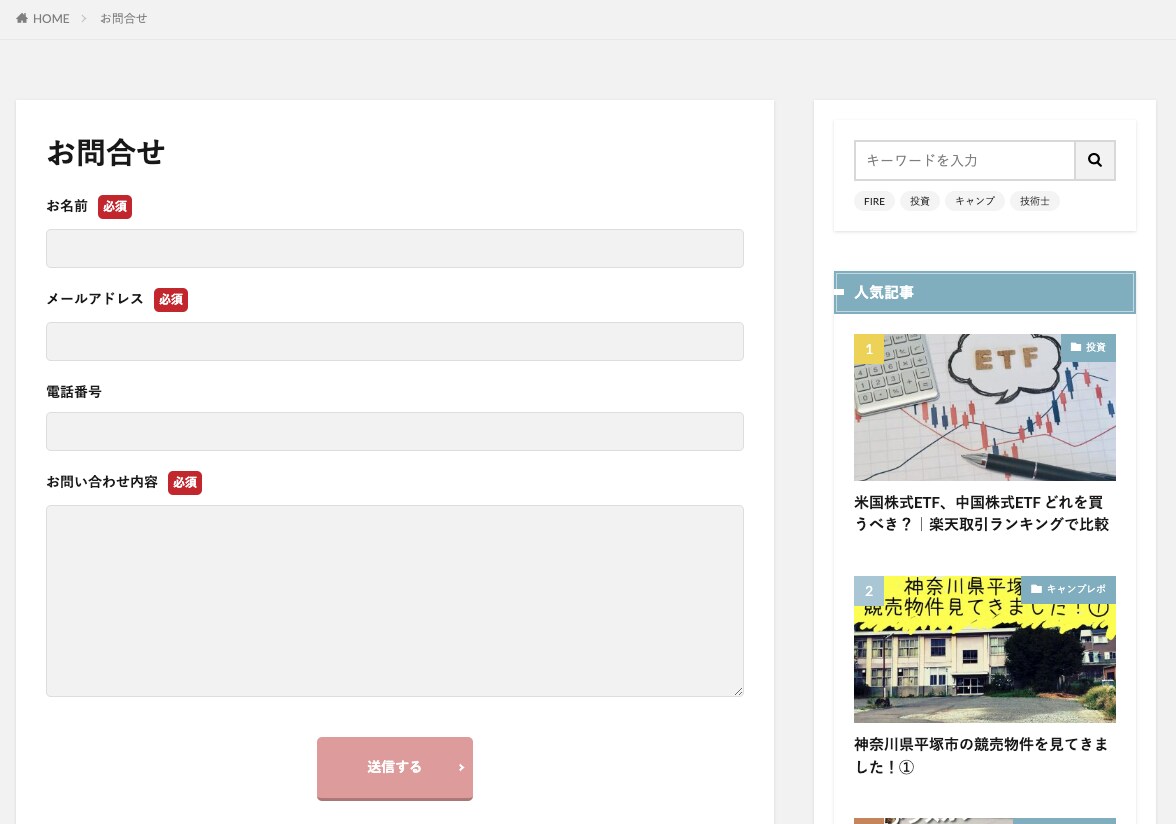Screen dimensions: 1176x824
Task: Focus the メールアドレス input field
Action: [x=394, y=341]
